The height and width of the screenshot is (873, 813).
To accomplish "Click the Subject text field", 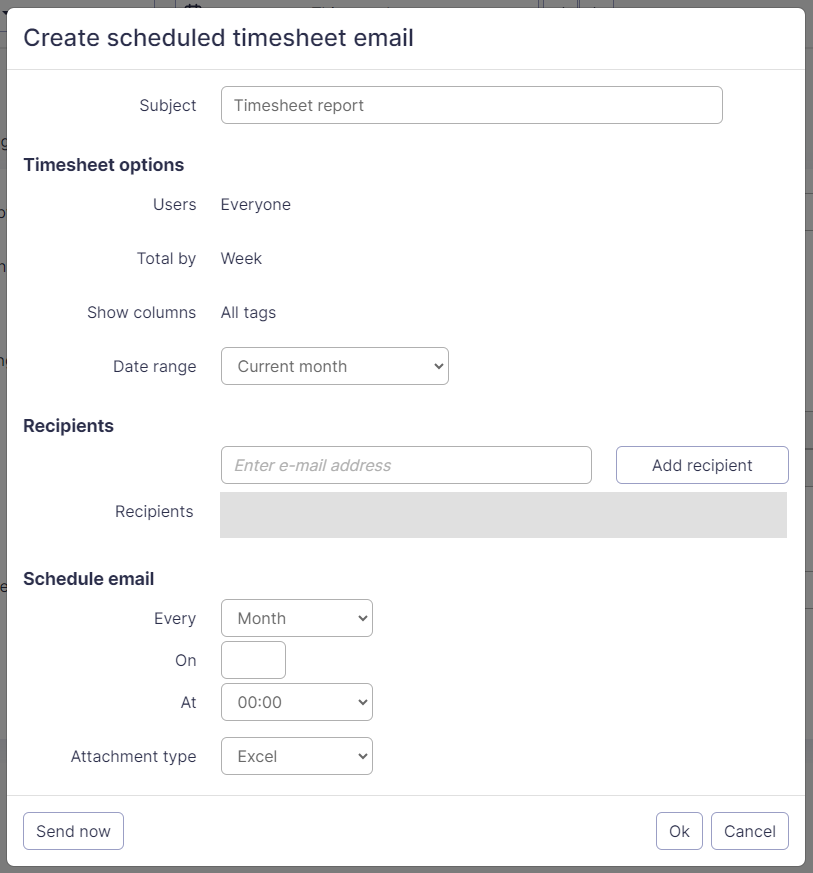I will pos(471,105).
